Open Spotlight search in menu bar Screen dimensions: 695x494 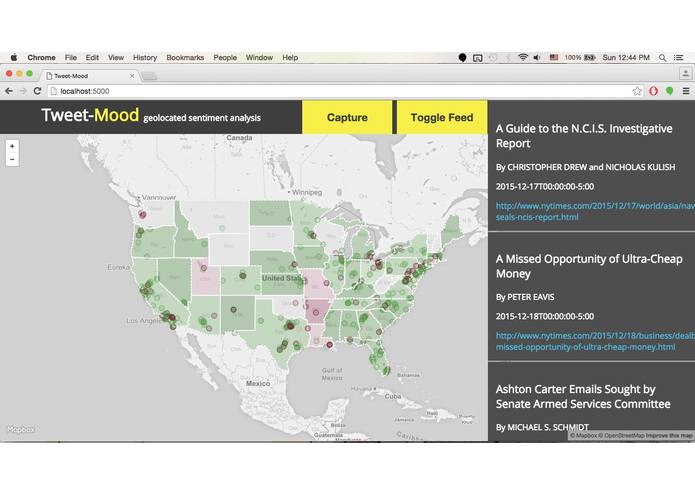point(662,58)
